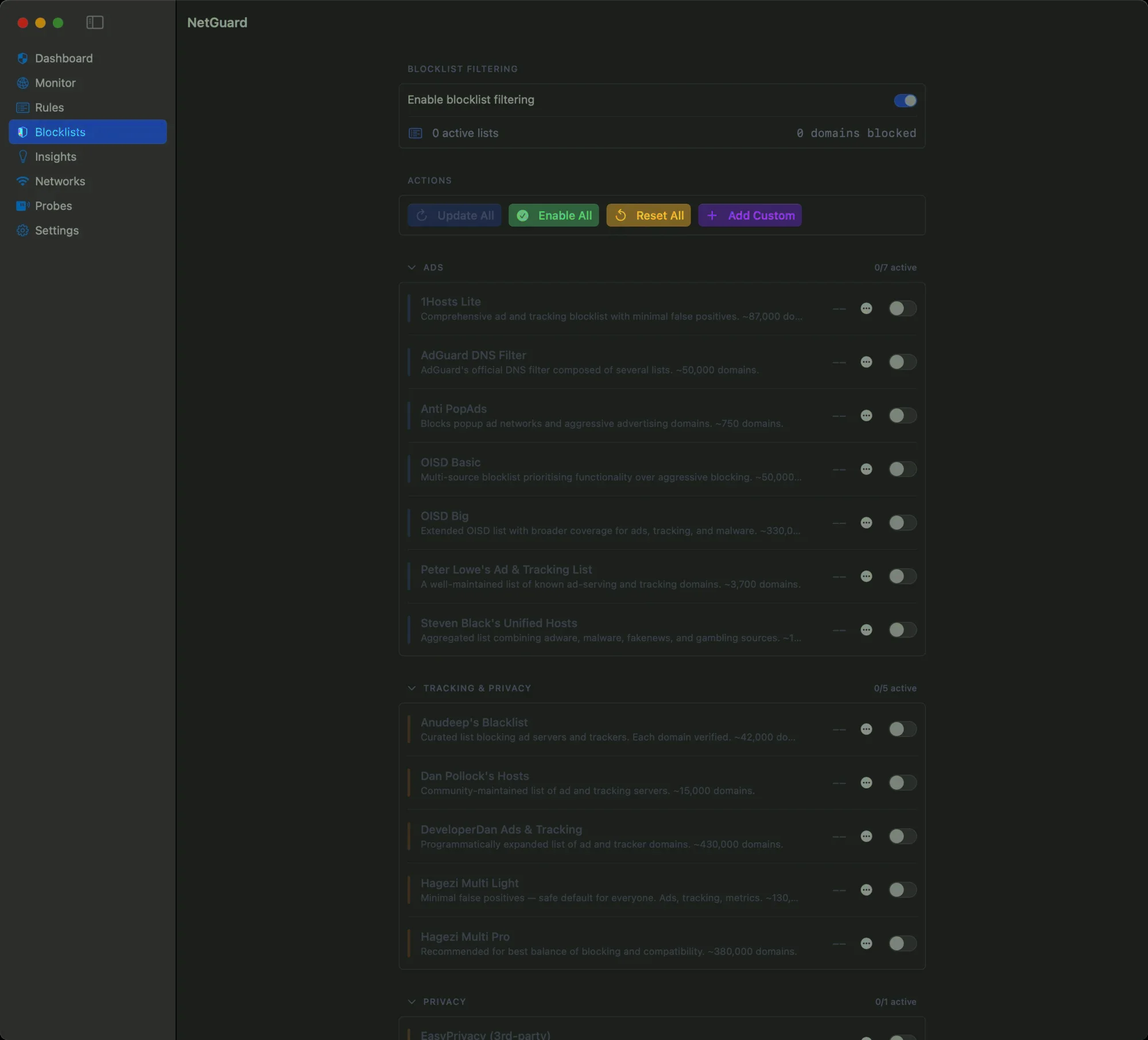The width and height of the screenshot is (1148, 1040).
Task: Enable Hagezi Multi Pro toggle
Action: [902, 944]
